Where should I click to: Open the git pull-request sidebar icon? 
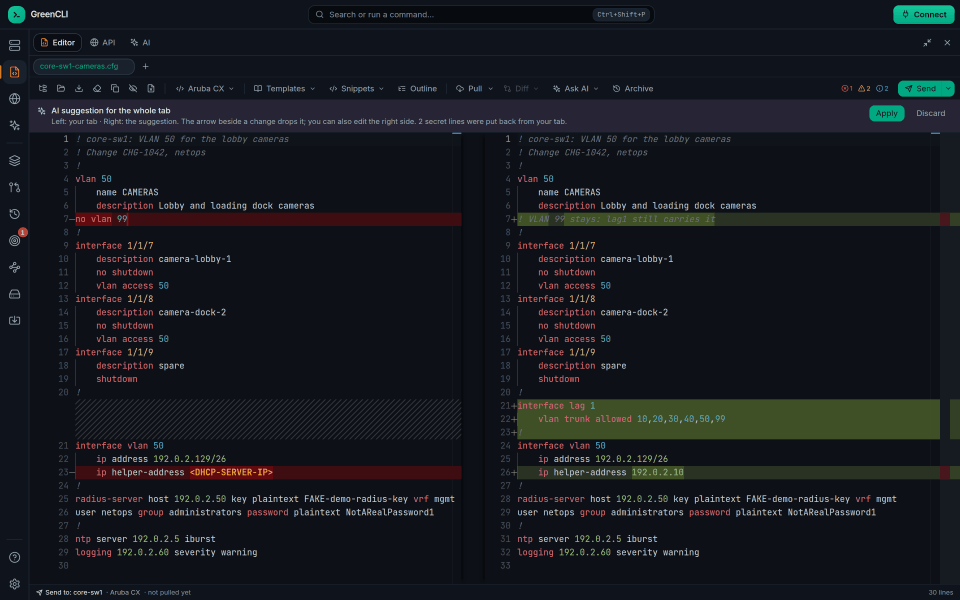pyautogui.click(x=15, y=187)
